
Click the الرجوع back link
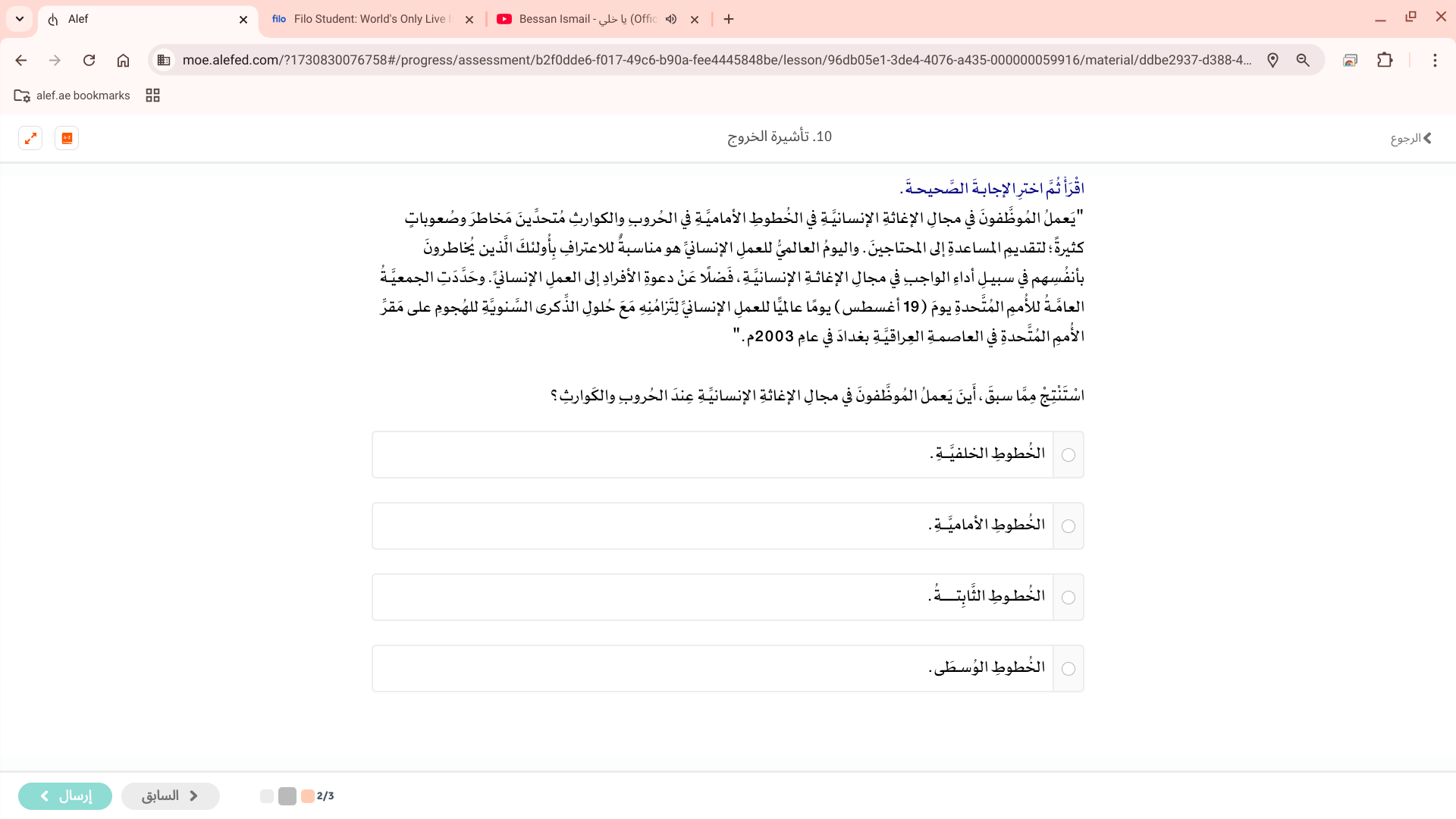1410,138
